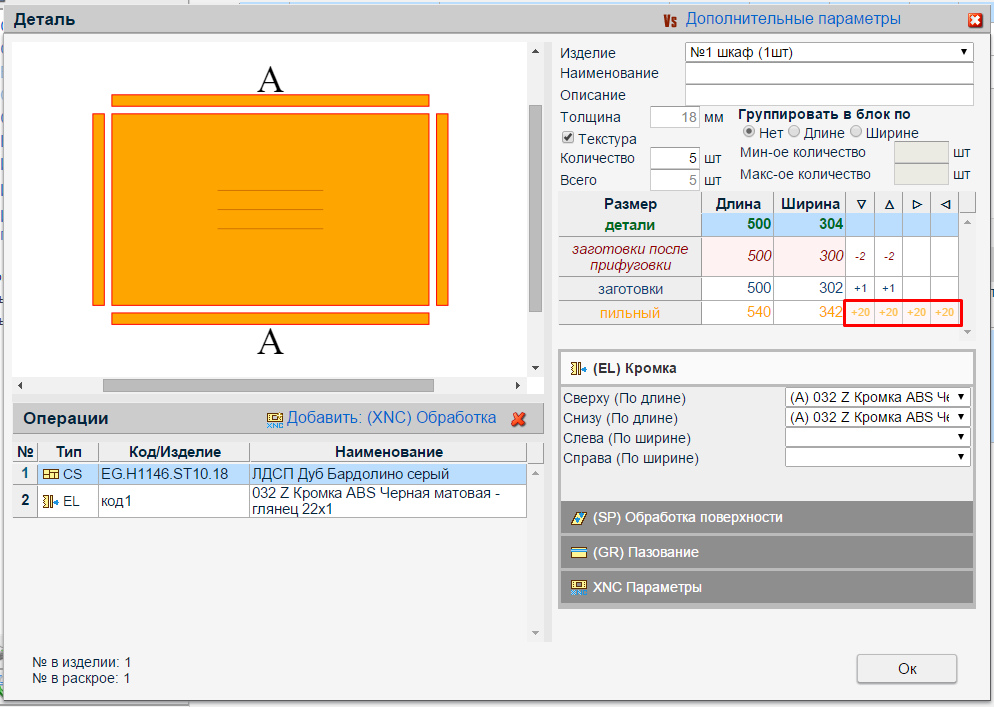
Task: Click the top edge band in preview
Action: 270,100
